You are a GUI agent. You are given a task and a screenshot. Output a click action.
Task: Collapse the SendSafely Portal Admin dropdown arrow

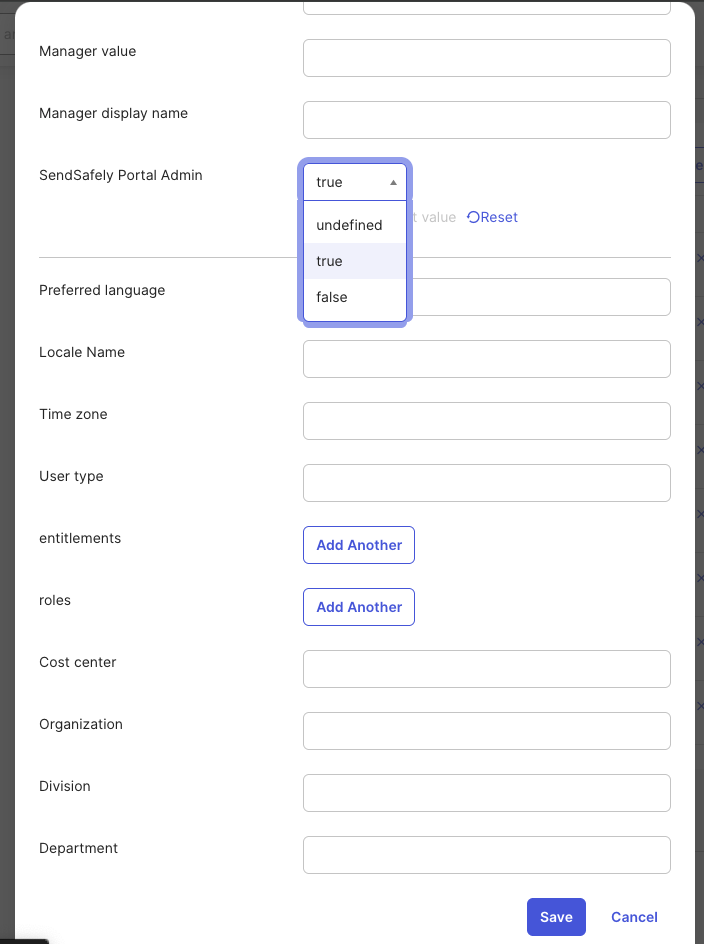click(393, 182)
